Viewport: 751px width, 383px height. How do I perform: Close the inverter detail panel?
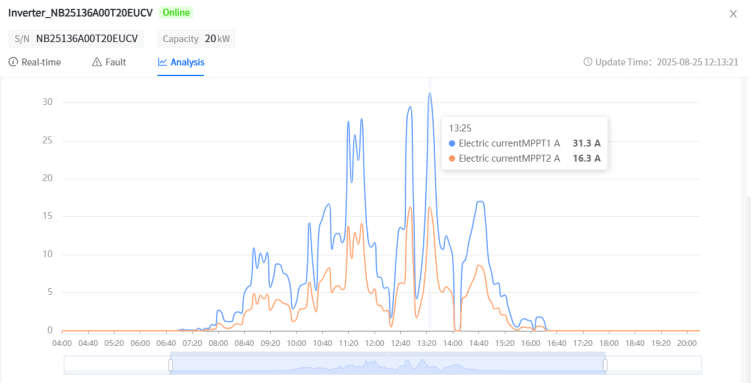[733, 14]
